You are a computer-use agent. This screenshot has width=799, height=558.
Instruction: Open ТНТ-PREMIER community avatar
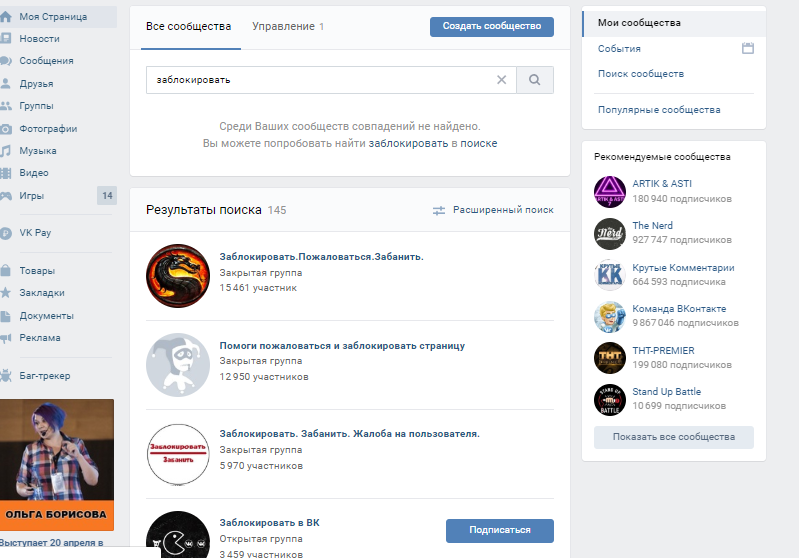click(610, 358)
